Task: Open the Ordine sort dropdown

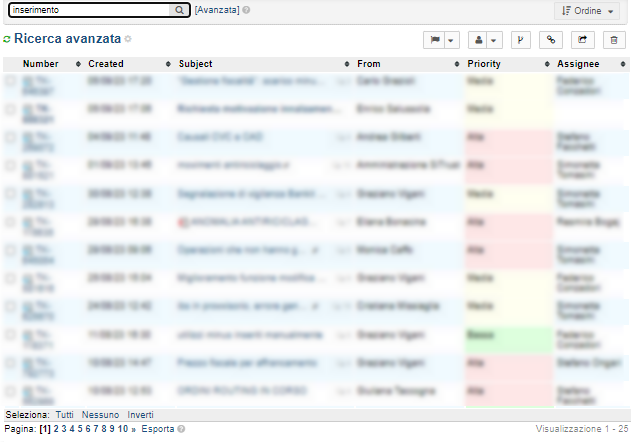Action: click(x=586, y=10)
